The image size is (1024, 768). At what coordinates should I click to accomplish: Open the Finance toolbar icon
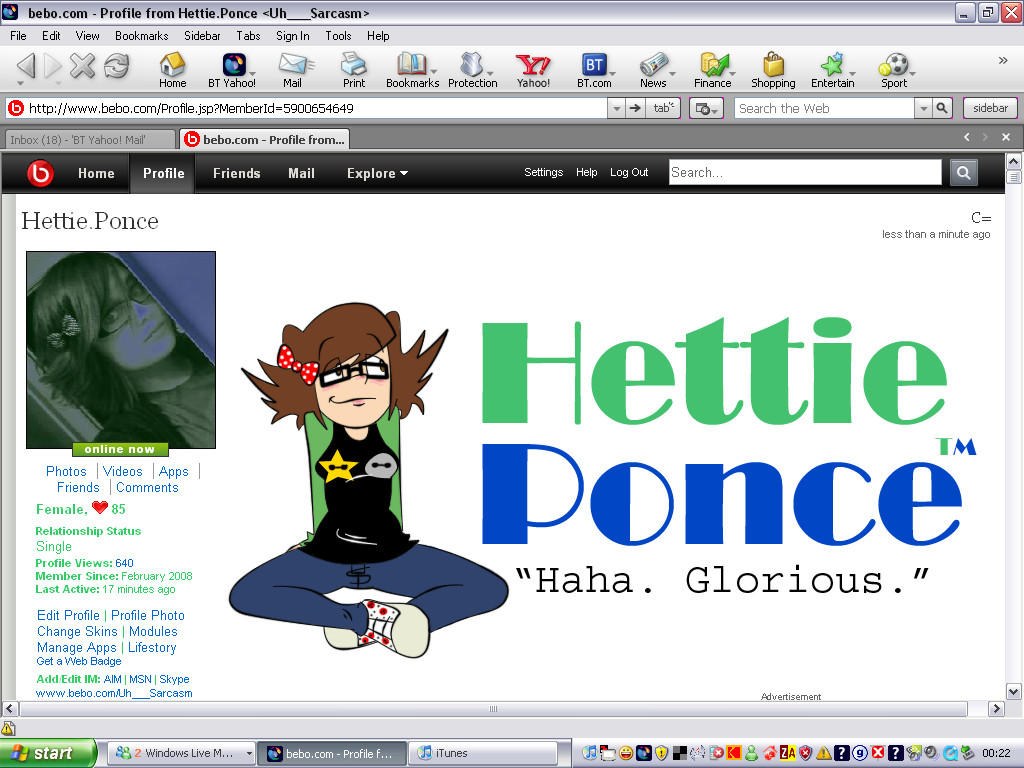[x=712, y=70]
